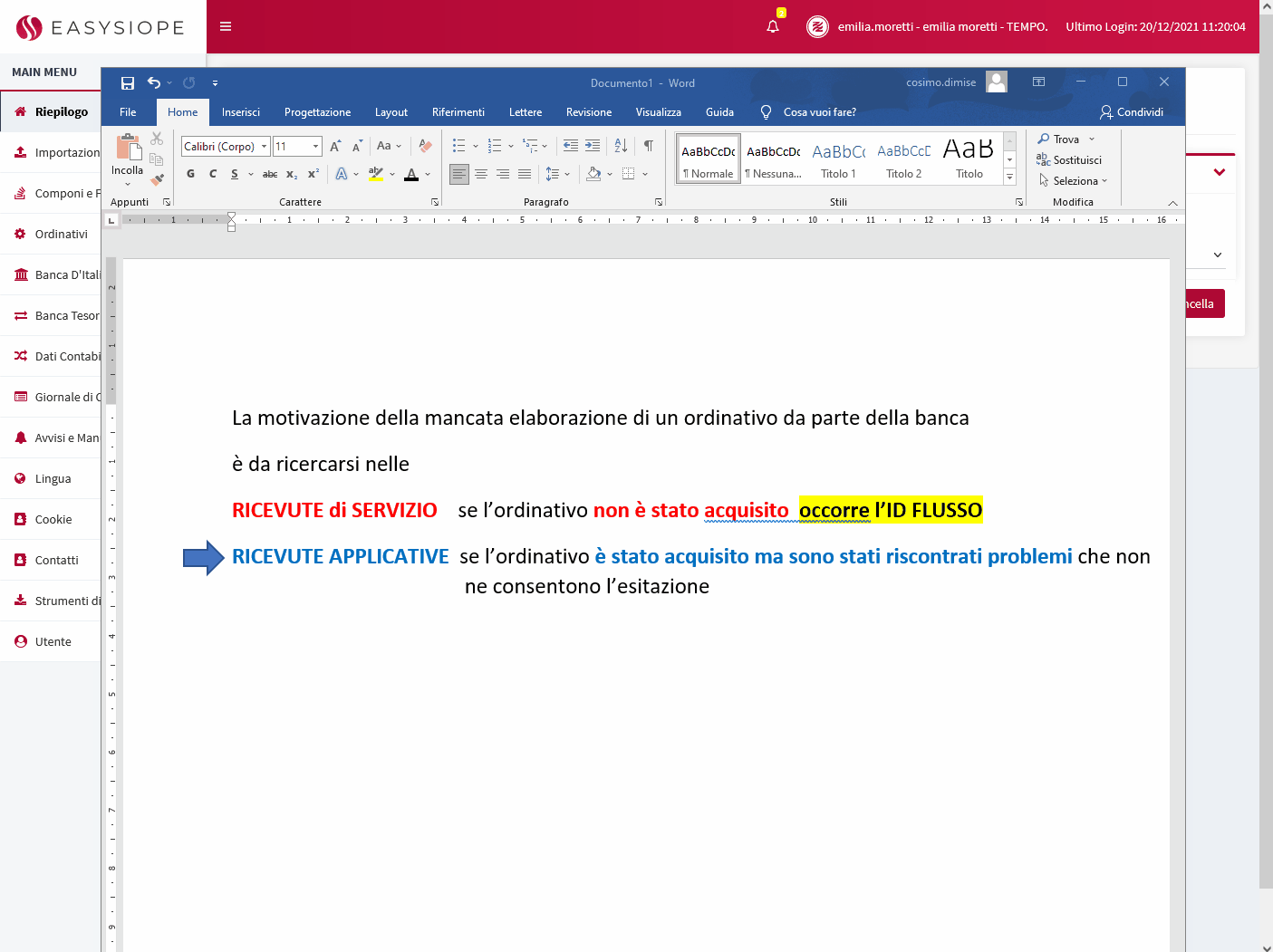This screenshot has width=1273, height=952.
Task: Increase font size with the larger A
Action: tap(336, 146)
